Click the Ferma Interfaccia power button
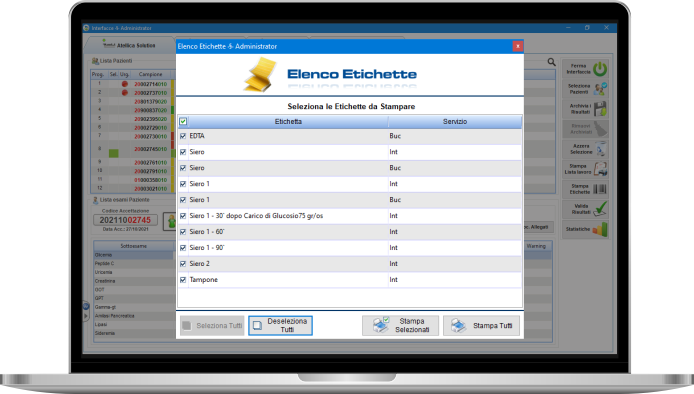Screen dimensions: 694x394 585,69
